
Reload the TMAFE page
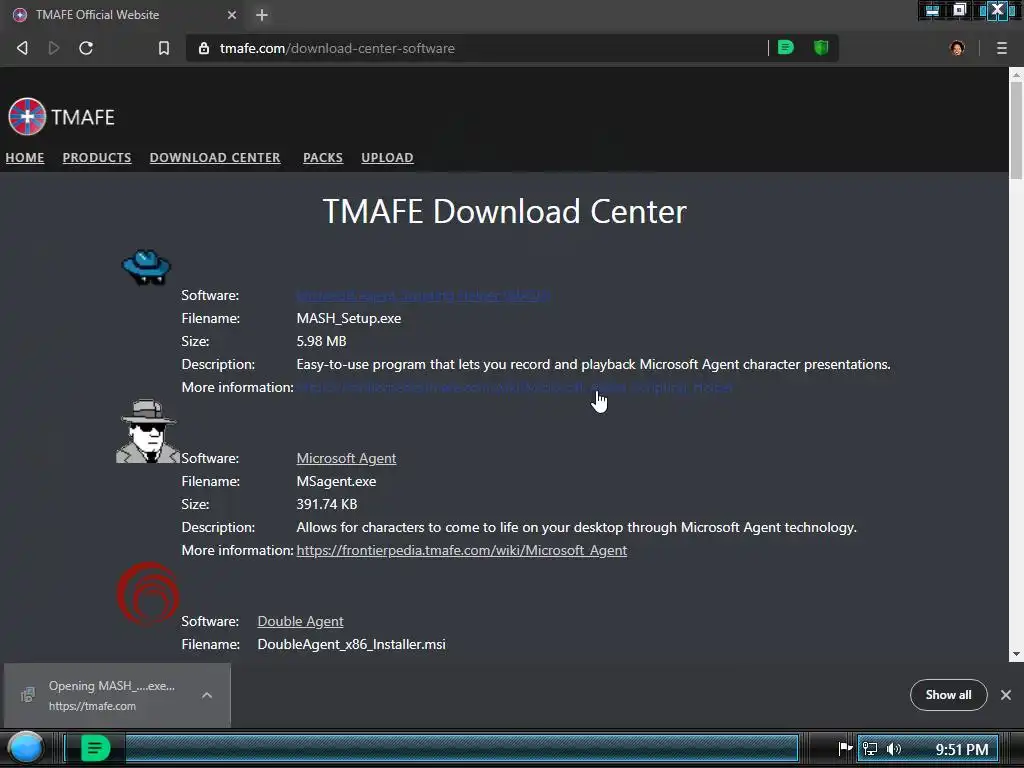point(86,48)
